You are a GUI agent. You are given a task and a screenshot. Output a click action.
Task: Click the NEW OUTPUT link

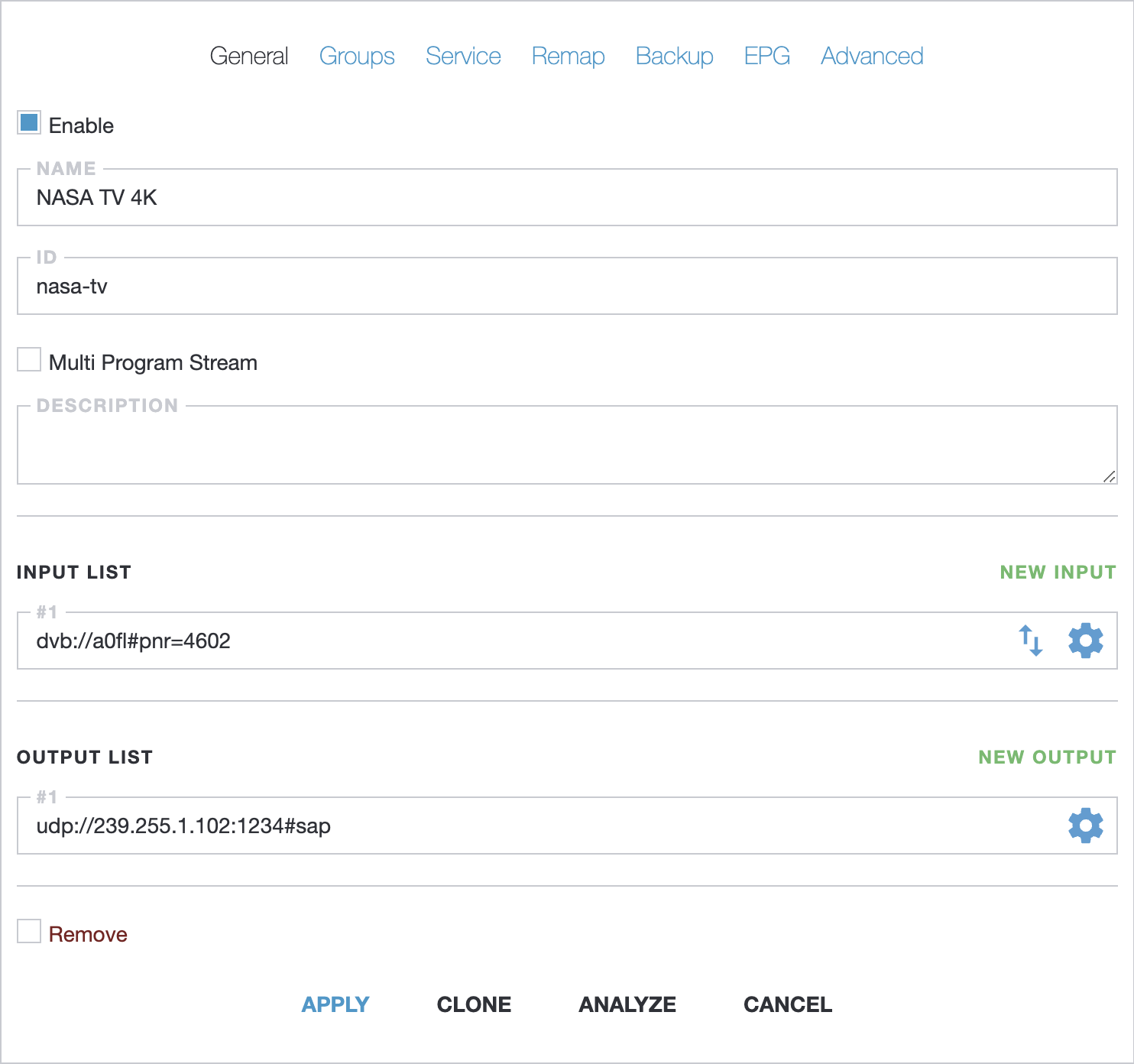pos(1048,757)
